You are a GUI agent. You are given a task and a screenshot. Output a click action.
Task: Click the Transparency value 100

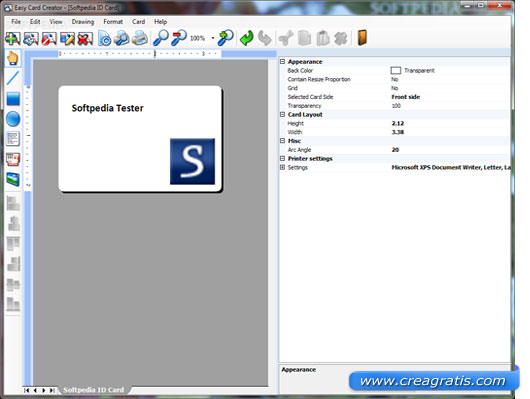click(x=396, y=106)
